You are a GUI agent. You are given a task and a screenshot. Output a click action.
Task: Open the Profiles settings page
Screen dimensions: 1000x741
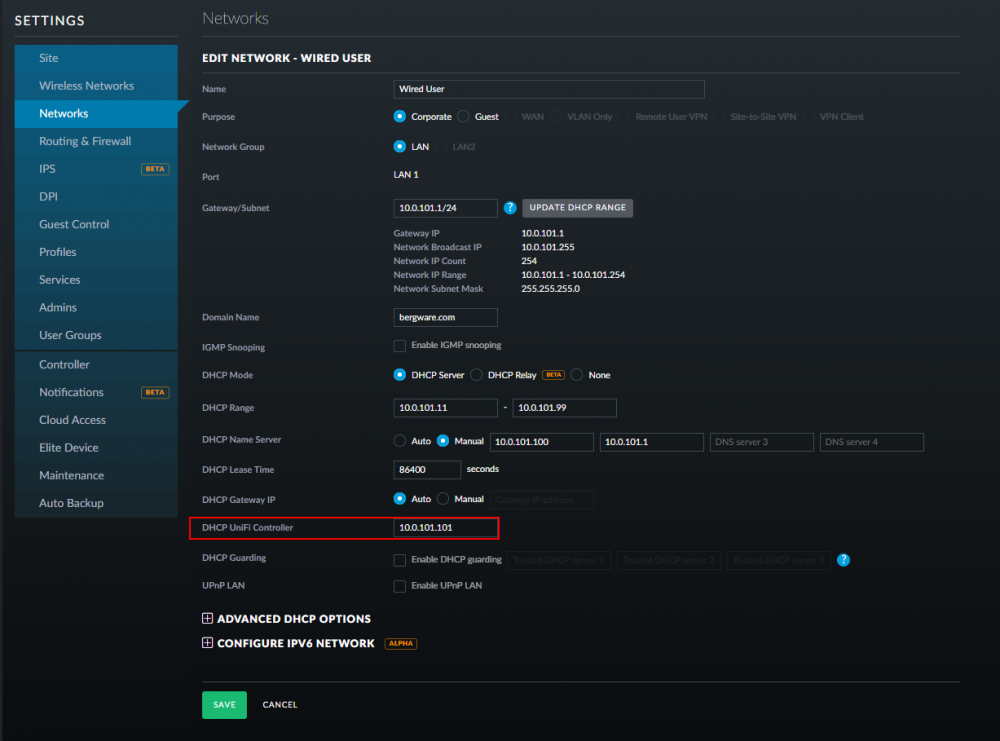point(96,252)
